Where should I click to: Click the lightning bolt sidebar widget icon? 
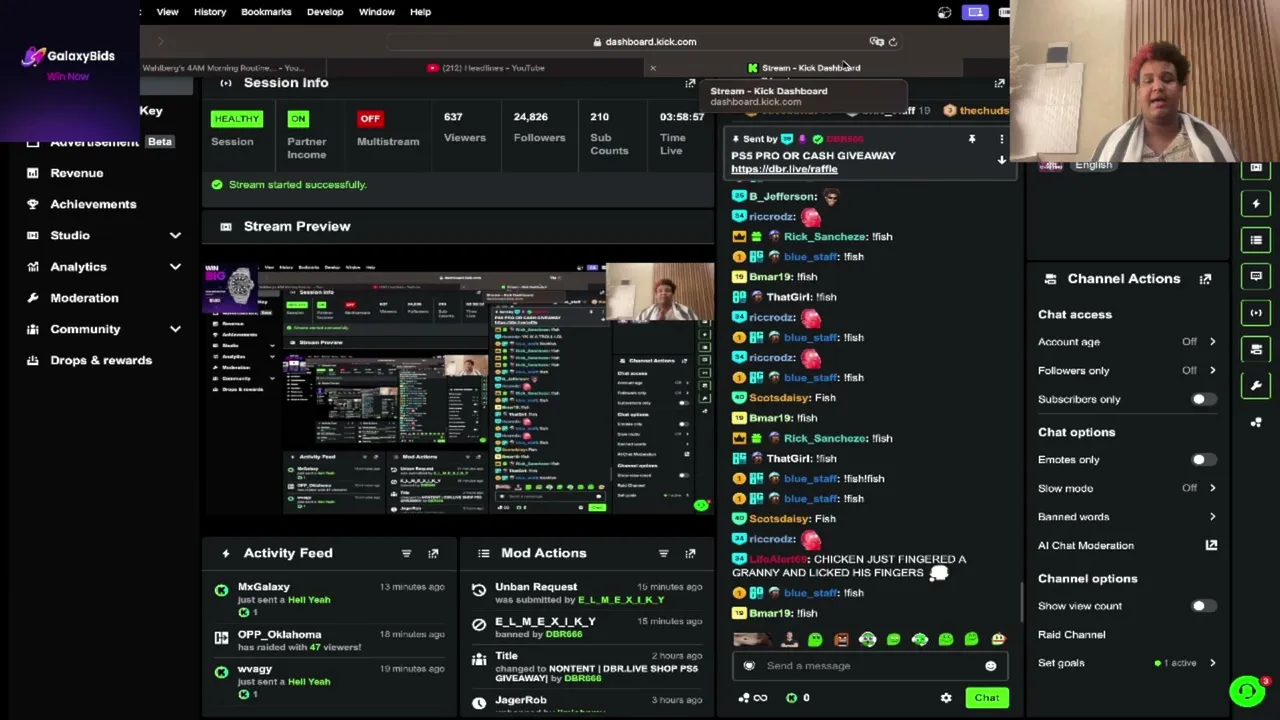[x=1256, y=204]
